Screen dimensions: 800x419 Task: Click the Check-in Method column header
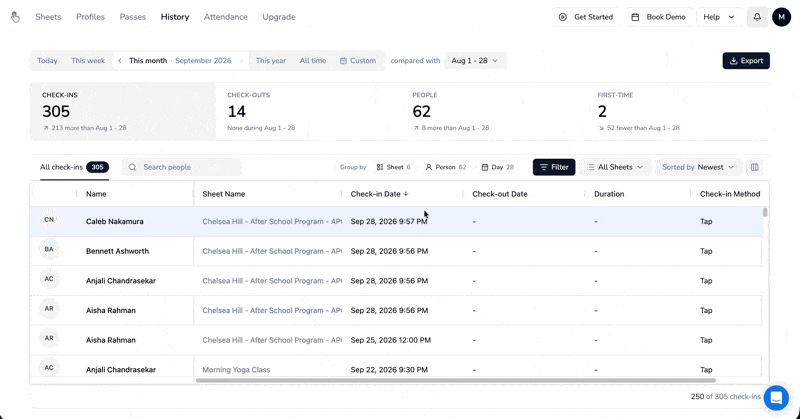[x=730, y=194]
